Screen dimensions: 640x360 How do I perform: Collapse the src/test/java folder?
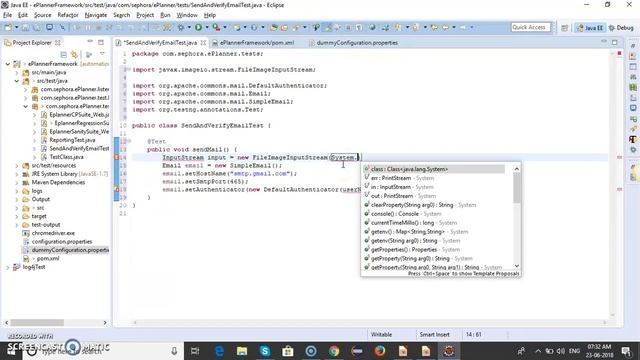click(17, 81)
